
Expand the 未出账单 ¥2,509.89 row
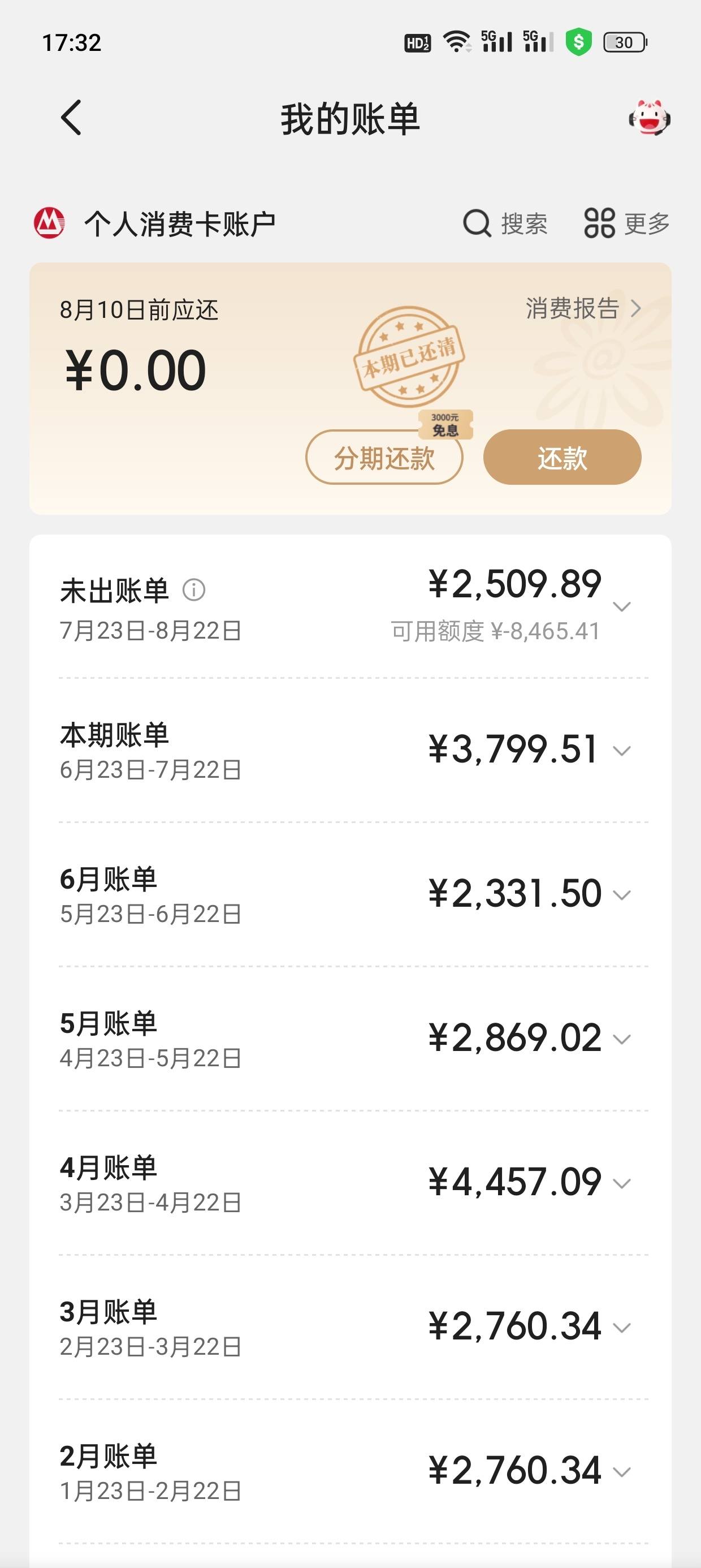pos(350,607)
